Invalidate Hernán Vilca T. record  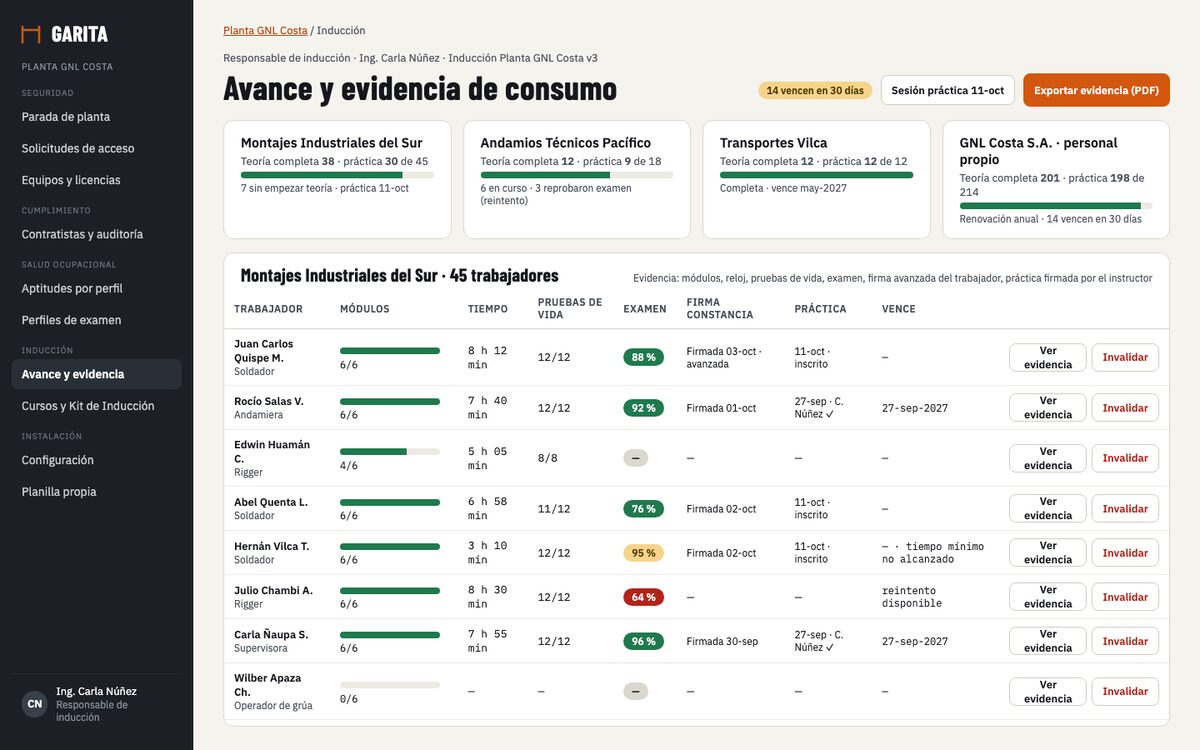point(1125,553)
